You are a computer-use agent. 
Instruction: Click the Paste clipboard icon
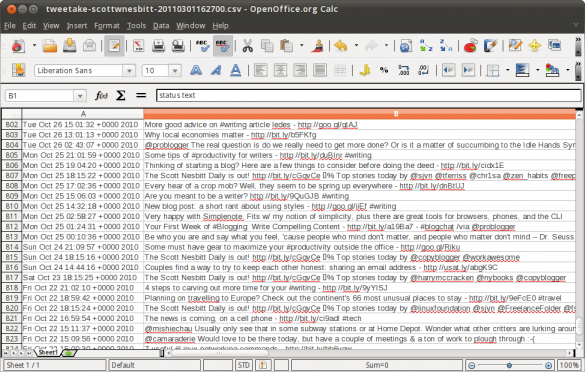(287, 46)
